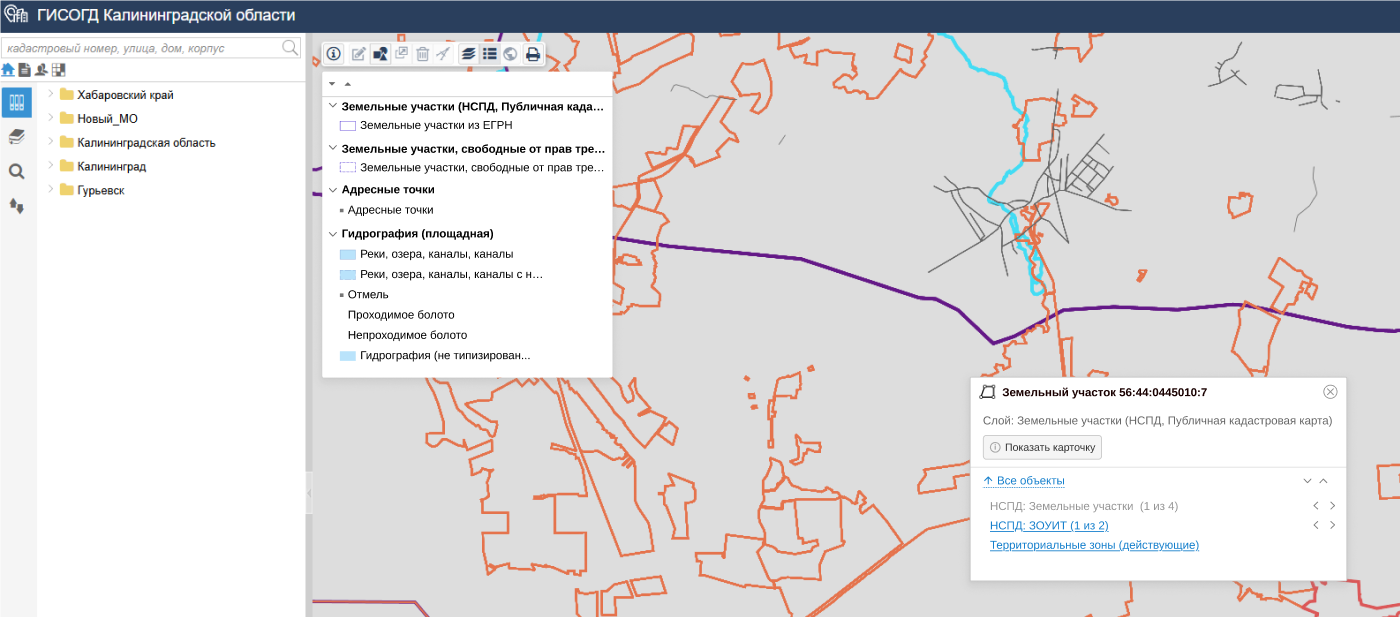Go to previous НСПД: ЗОУИТ object
This screenshot has height=617, width=1400.
[x=1316, y=525]
